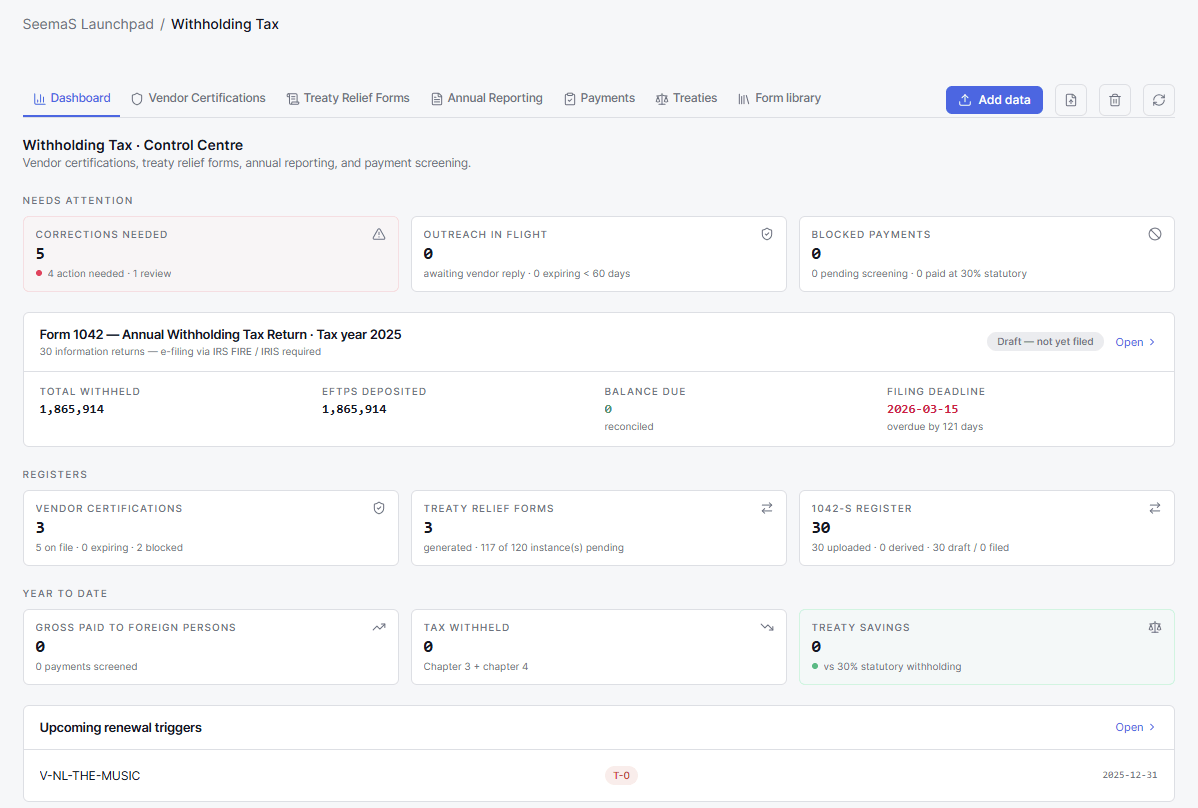Click the '0 payments screened' text
Image resolution: width=1198 pixels, height=808 pixels.
pyautogui.click(x=86, y=667)
